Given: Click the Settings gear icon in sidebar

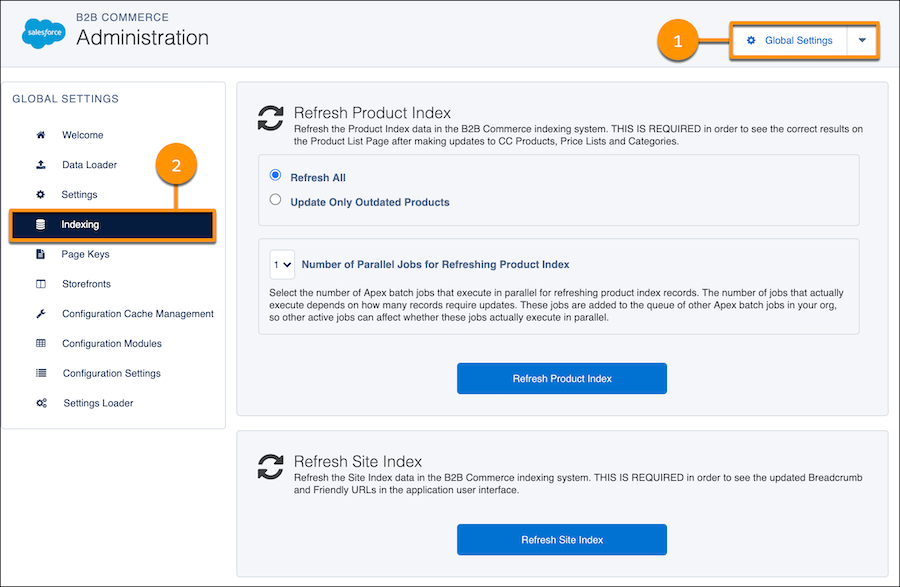Looking at the screenshot, I should 40,195.
